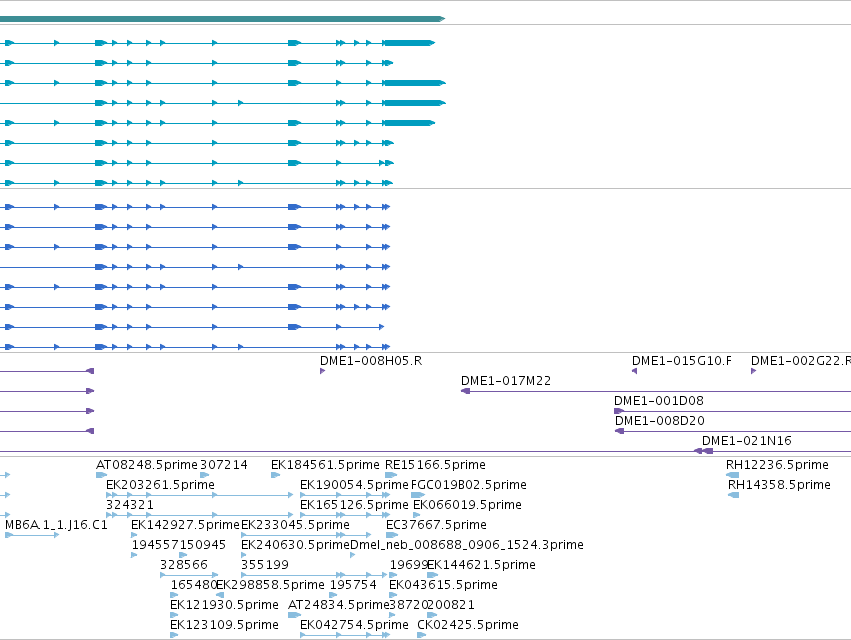
Task: Select the DME1-015G10.F feature label
Action: tap(682, 361)
